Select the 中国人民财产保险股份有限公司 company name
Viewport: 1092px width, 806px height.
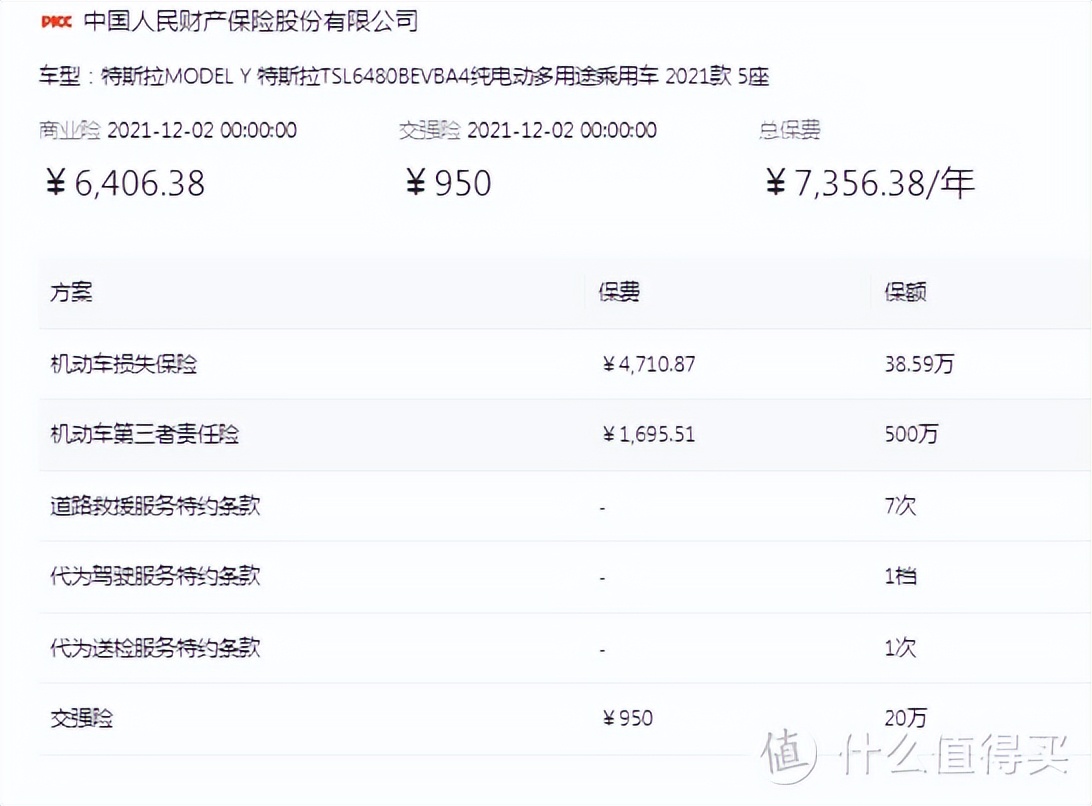tap(252, 20)
